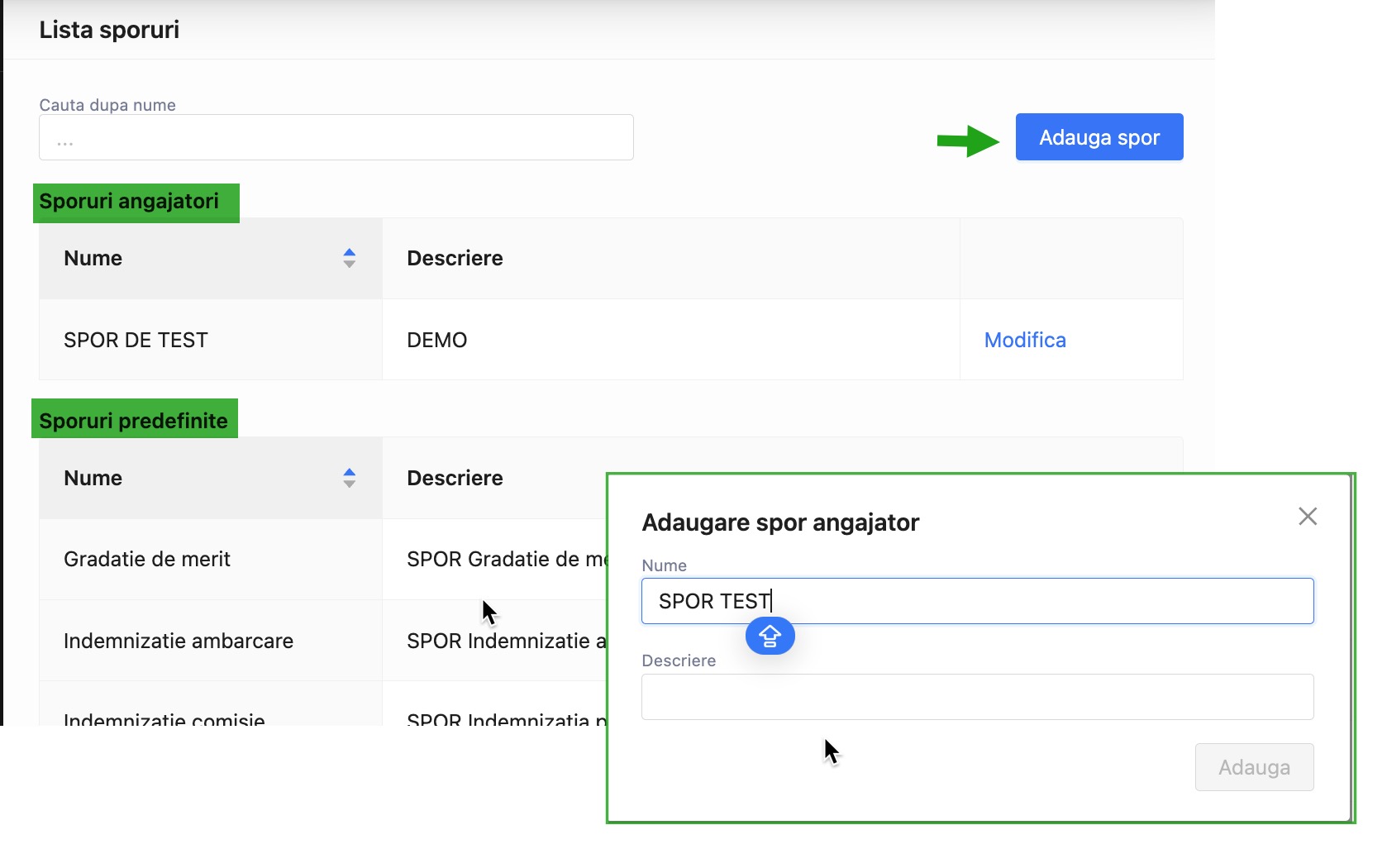The image size is (1387, 868).
Task: Focus the Cauta dupa nume search field
Action: click(336, 137)
